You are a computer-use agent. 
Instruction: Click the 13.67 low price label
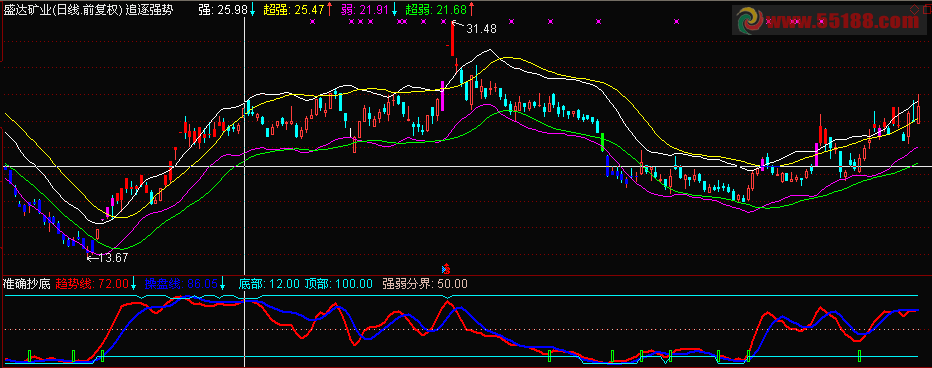point(113,258)
